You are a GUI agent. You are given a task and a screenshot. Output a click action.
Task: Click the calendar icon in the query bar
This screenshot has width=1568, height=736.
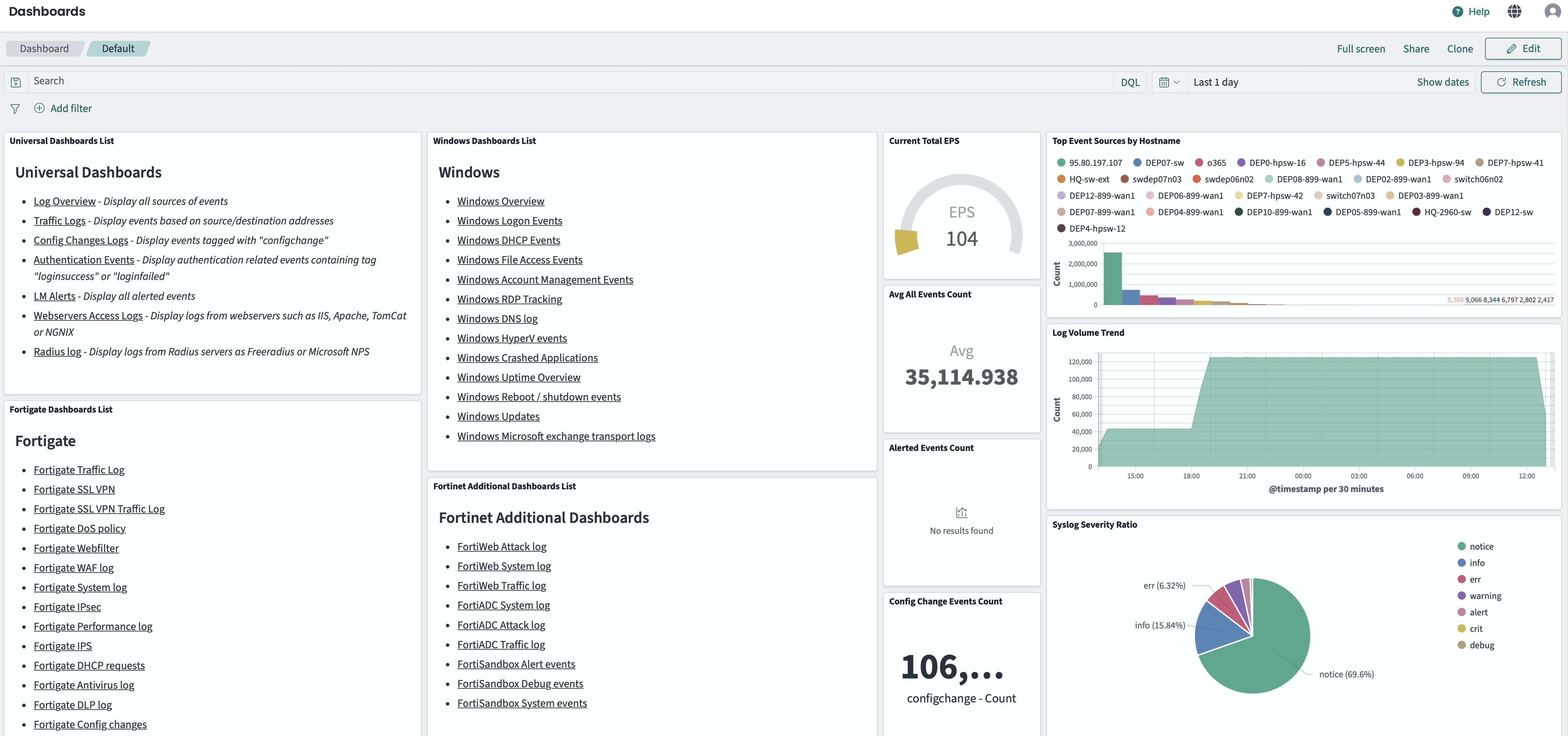(x=1165, y=82)
